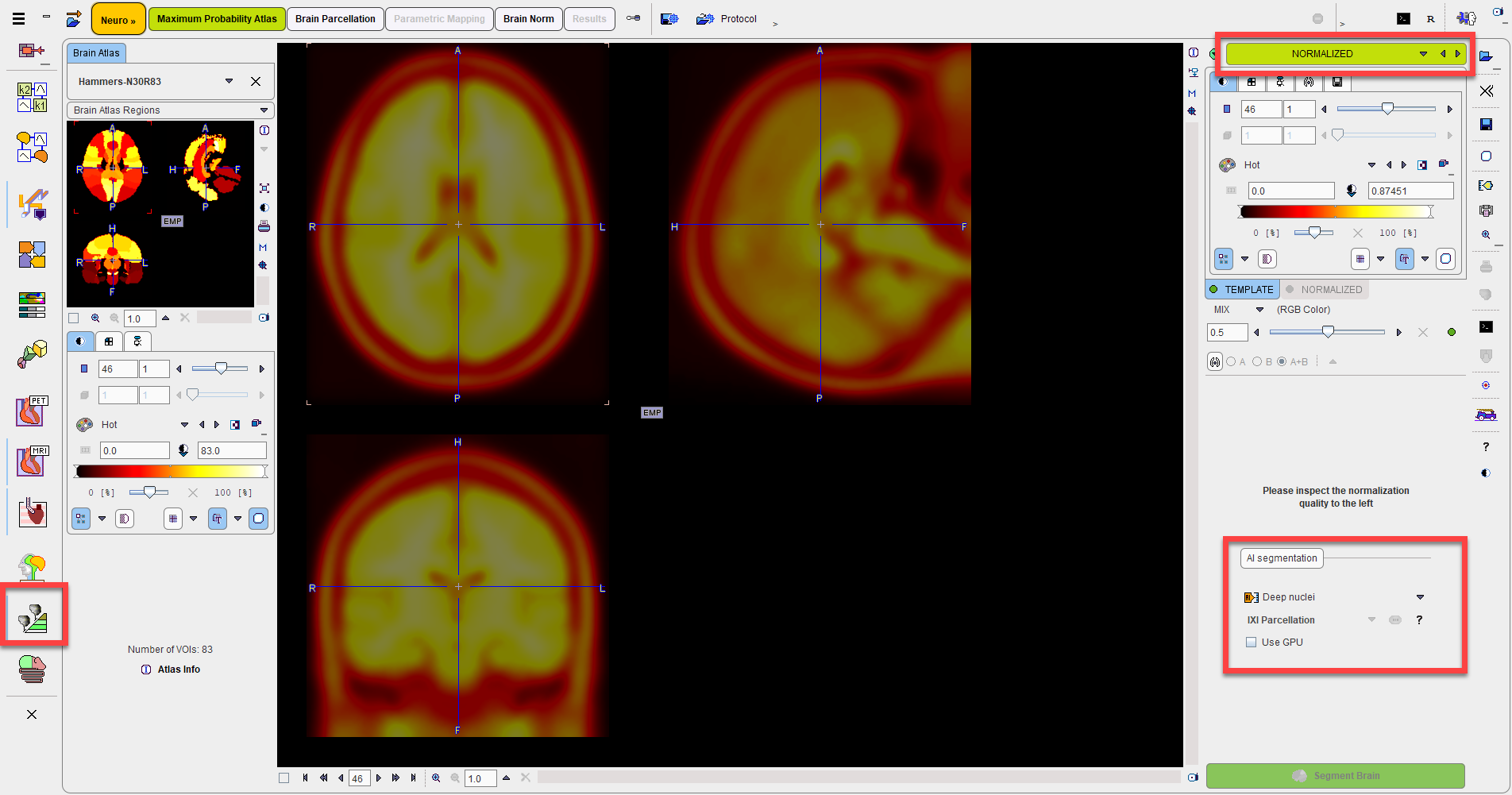
Task: Click the print icon beside atlas preview
Action: coord(264,227)
